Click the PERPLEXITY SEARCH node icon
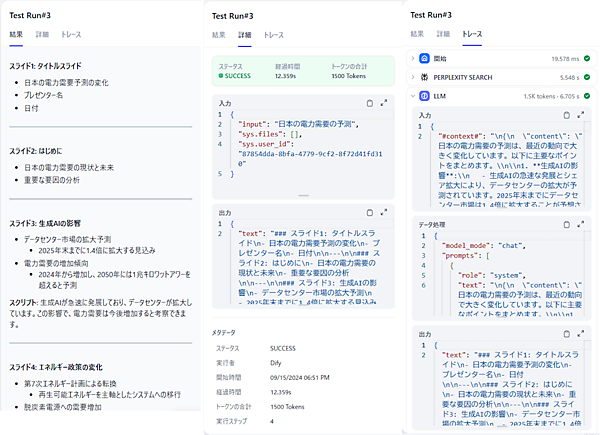This screenshot has width=600, height=435. (x=425, y=76)
